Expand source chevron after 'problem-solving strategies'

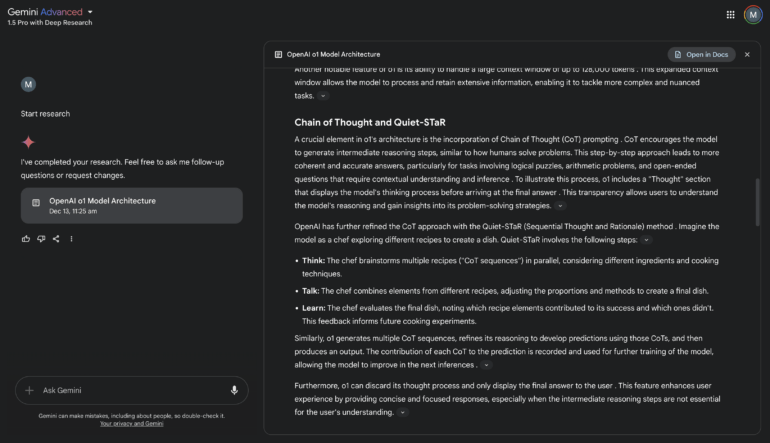559,206
